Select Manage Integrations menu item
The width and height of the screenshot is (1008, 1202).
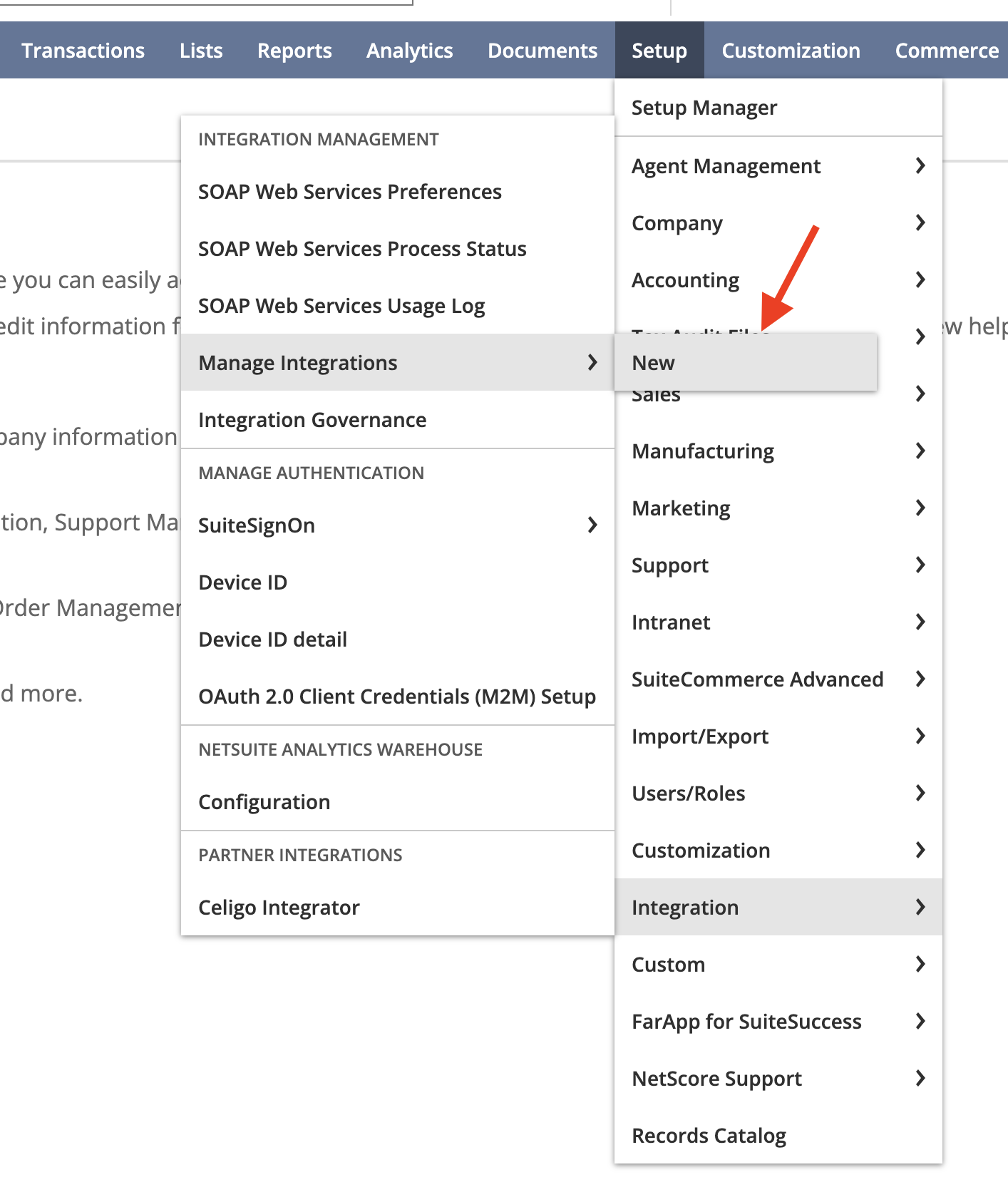point(398,363)
